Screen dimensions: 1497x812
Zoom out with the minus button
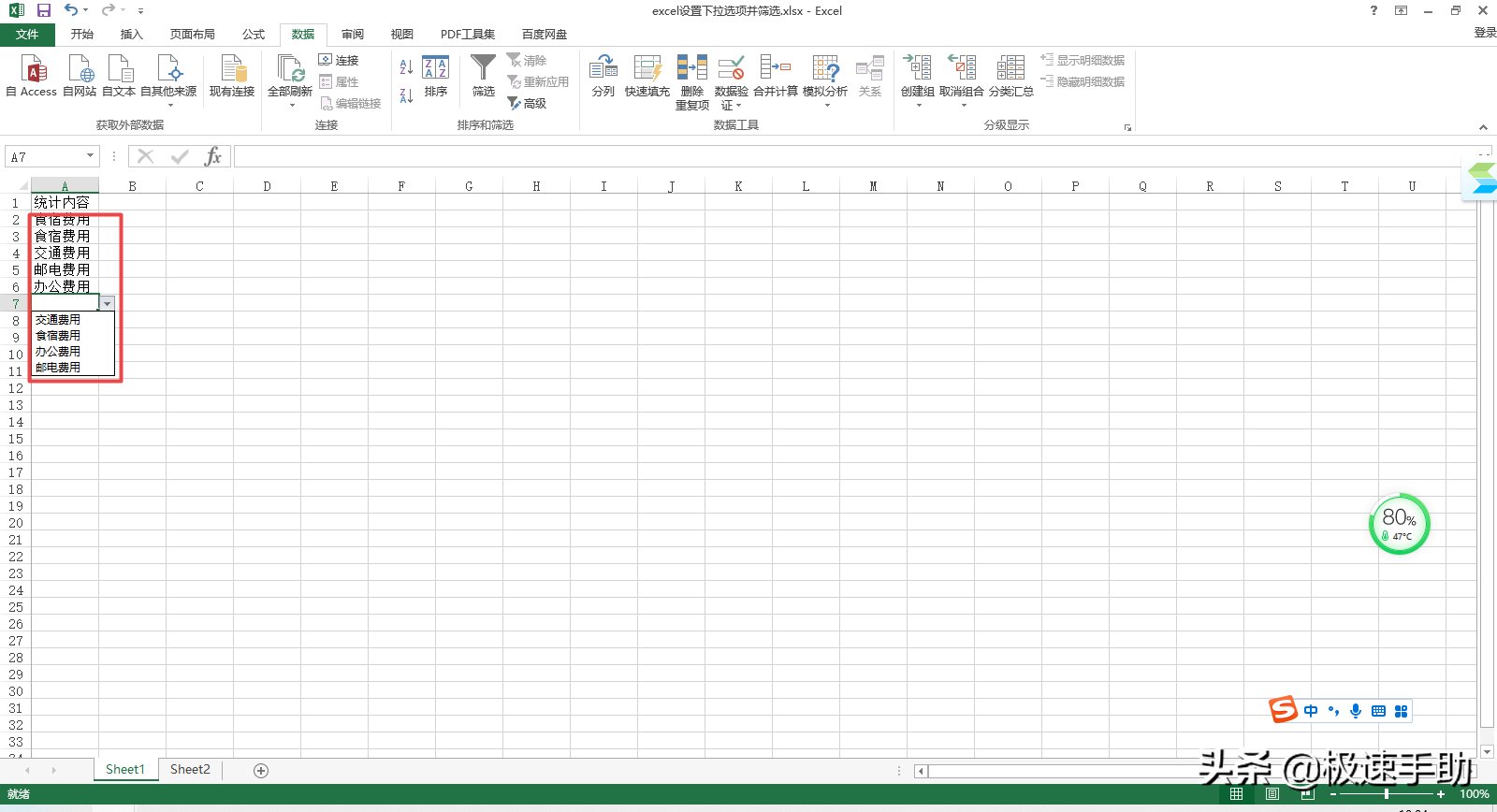(1333, 794)
